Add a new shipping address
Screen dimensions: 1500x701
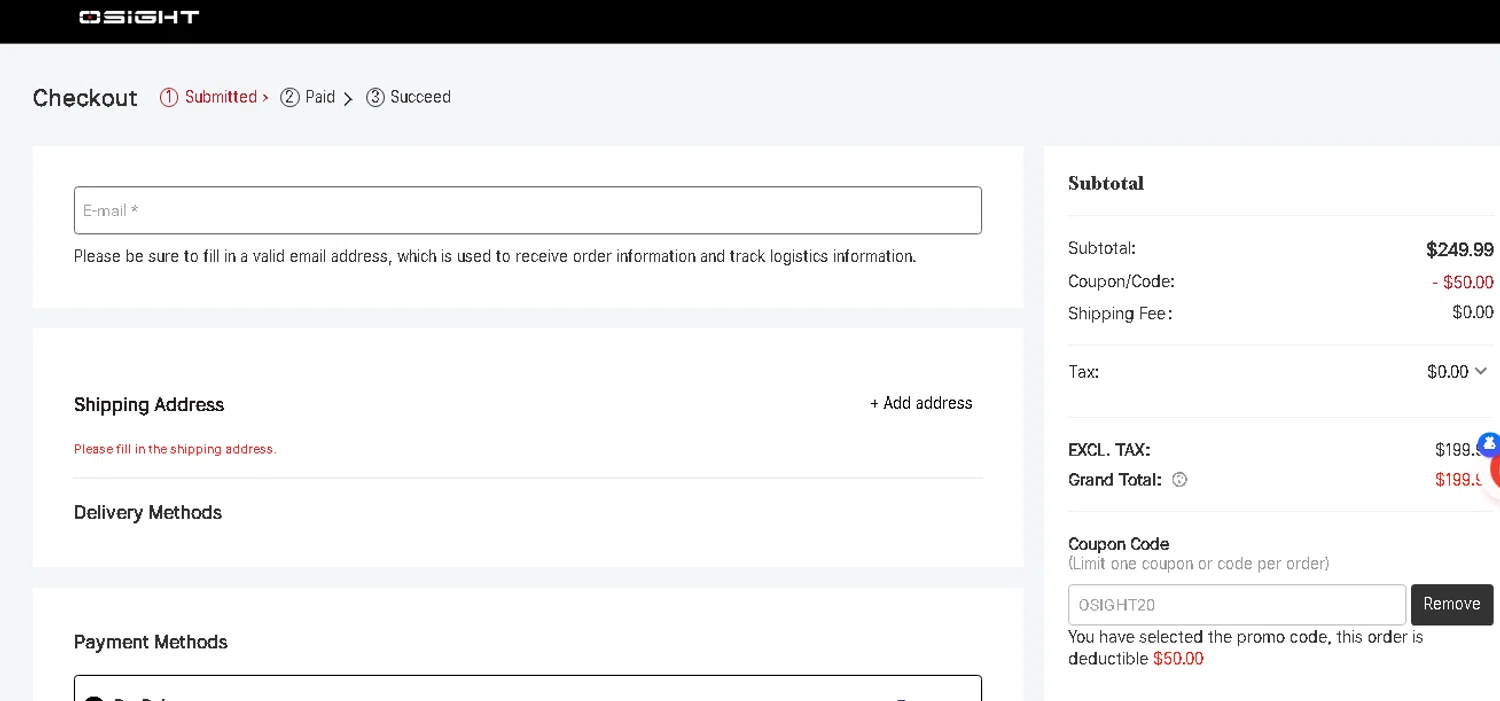click(921, 403)
